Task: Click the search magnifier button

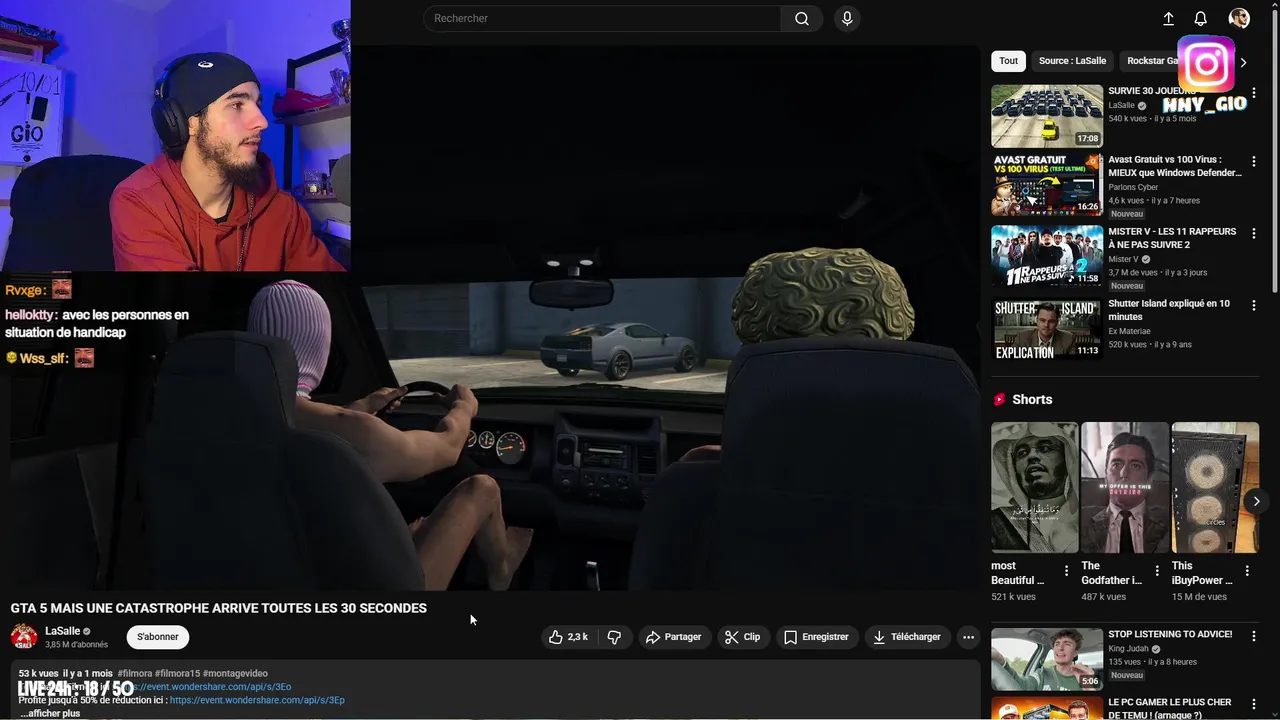Action: pos(802,18)
